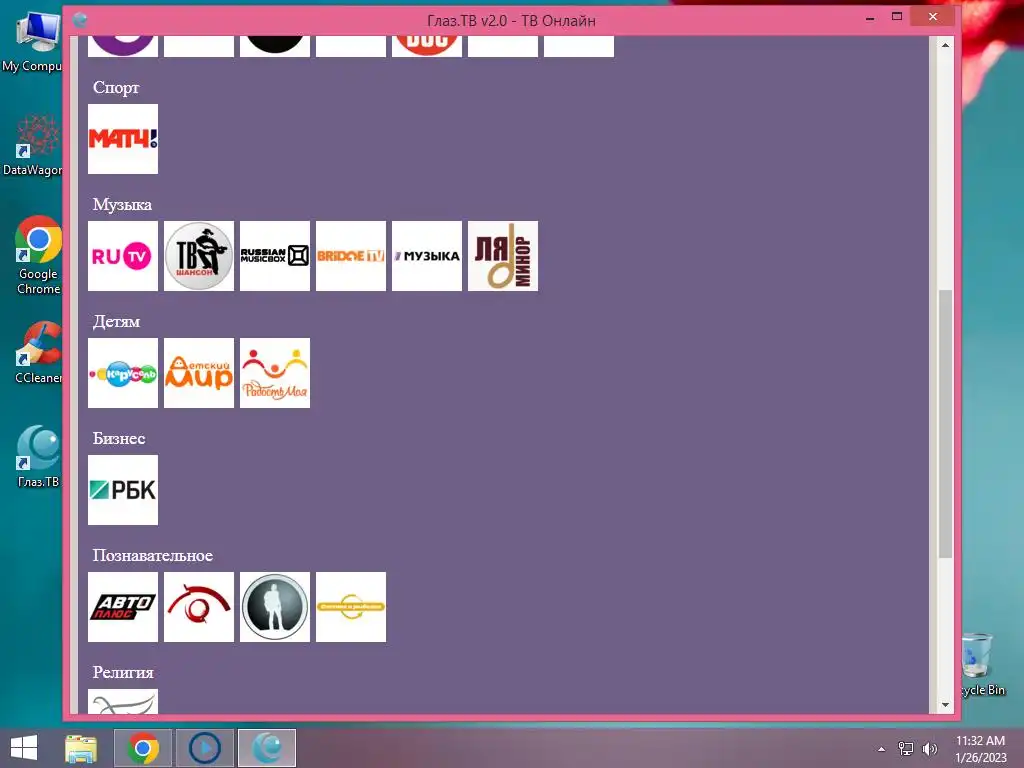
Task: Select the CCleaner desktop shortcut
Action: (x=39, y=353)
